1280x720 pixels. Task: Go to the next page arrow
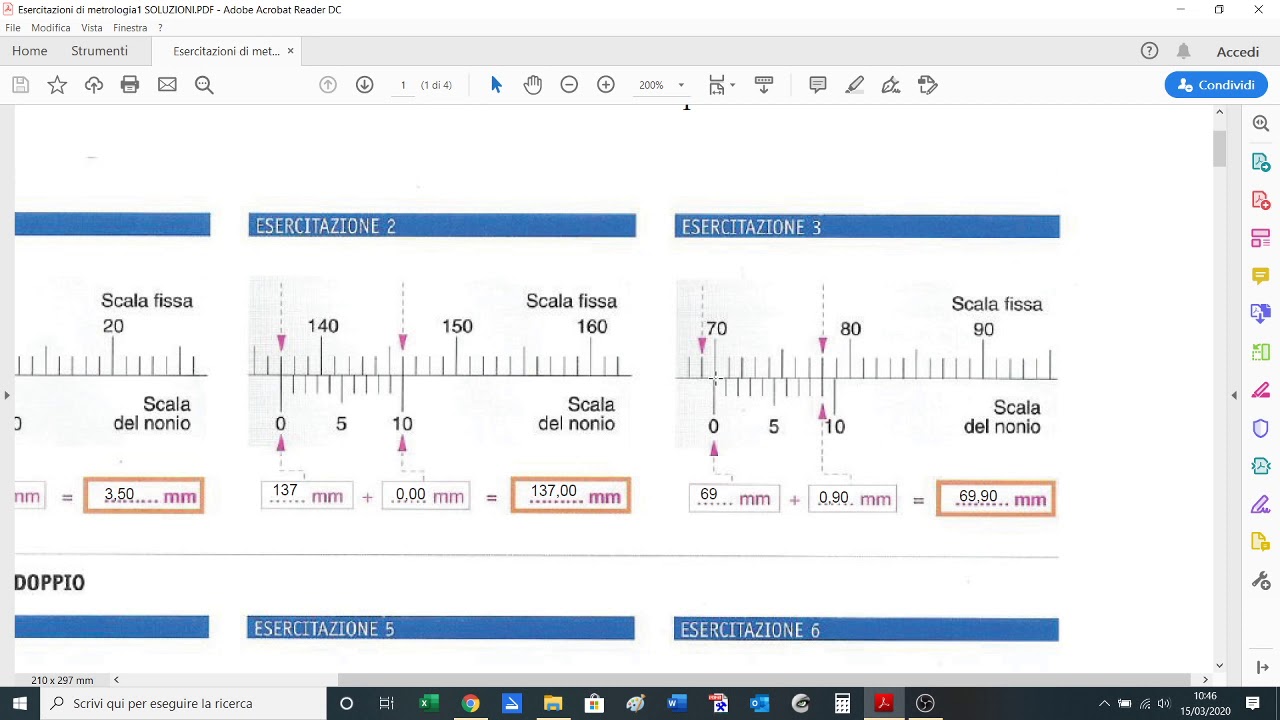tap(365, 85)
